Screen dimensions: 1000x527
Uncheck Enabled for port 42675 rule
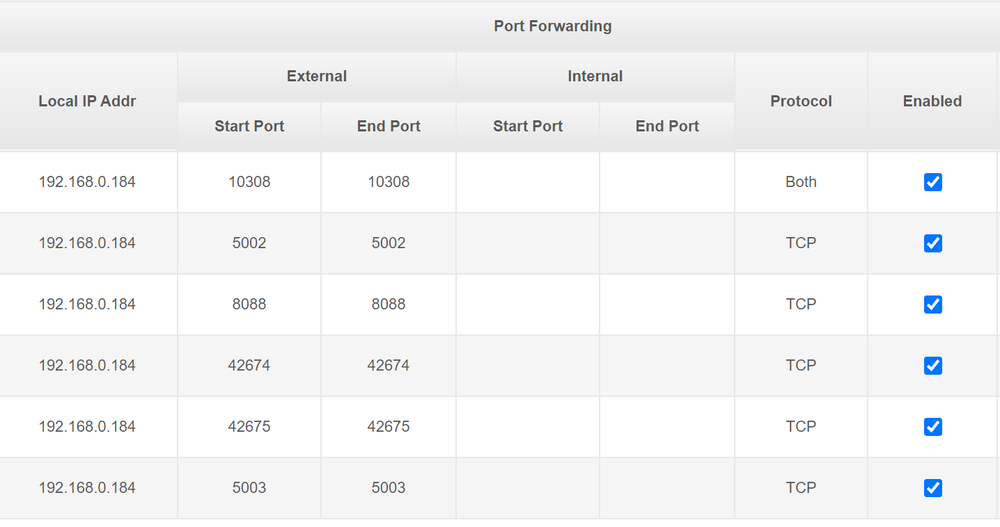click(x=933, y=427)
